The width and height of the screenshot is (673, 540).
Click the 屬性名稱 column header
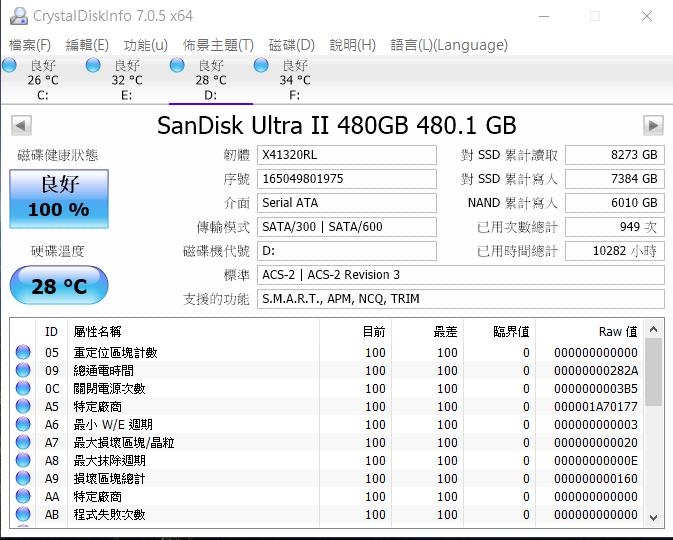tap(194, 331)
